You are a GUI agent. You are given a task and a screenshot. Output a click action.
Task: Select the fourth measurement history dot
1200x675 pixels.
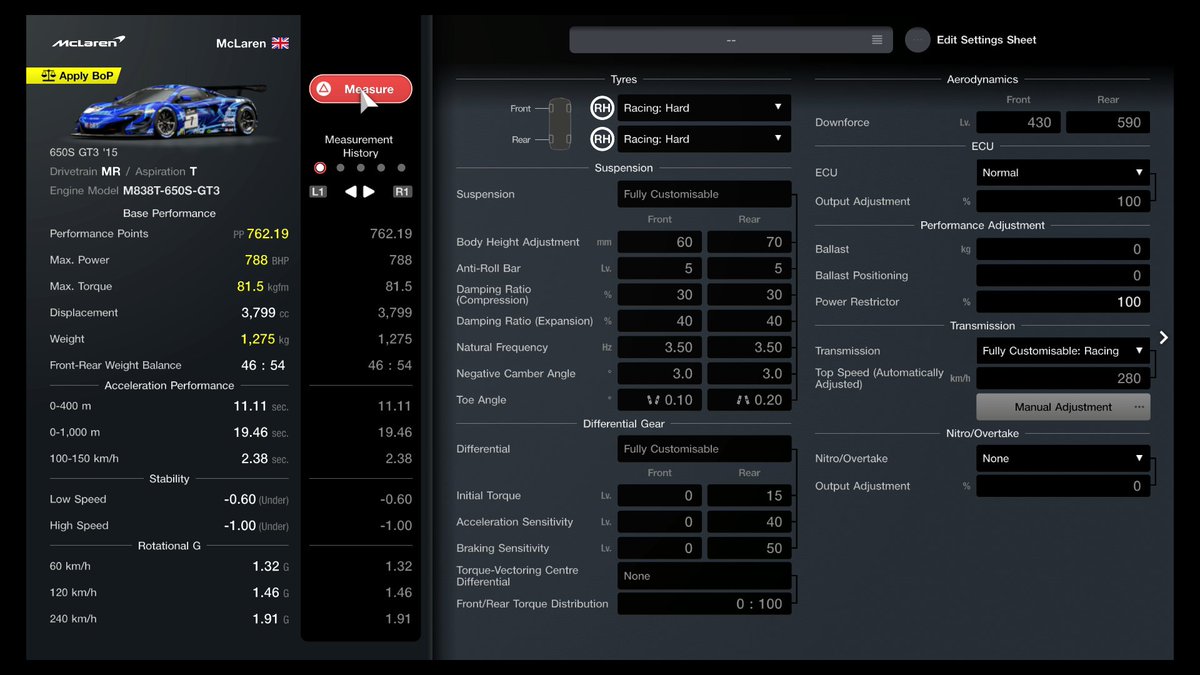381,168
